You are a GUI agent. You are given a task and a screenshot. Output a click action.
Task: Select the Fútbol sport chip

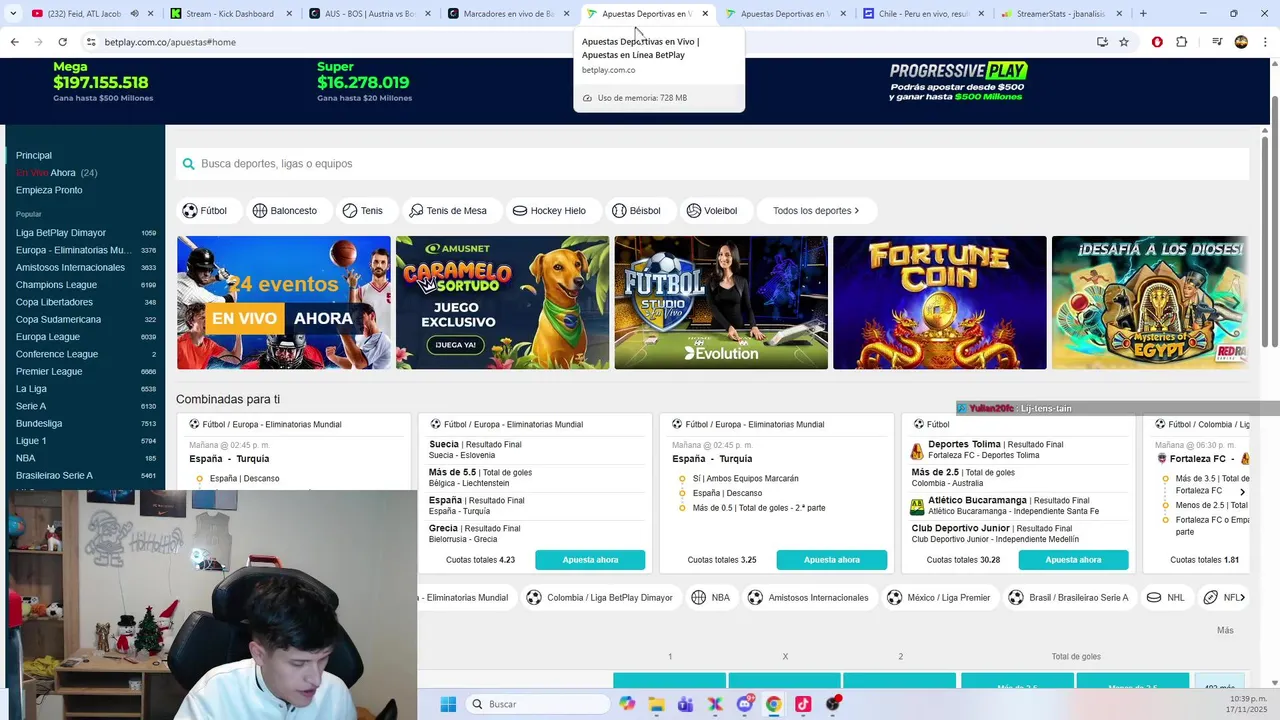tap(209, 211)
